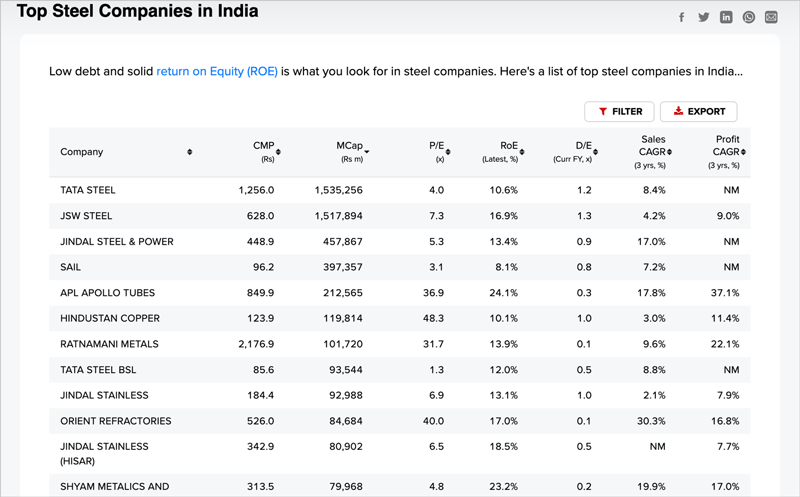Sort table by Profit CAGR arrows
The width and height of the screenshot is (800, 497).
[743, 152]
